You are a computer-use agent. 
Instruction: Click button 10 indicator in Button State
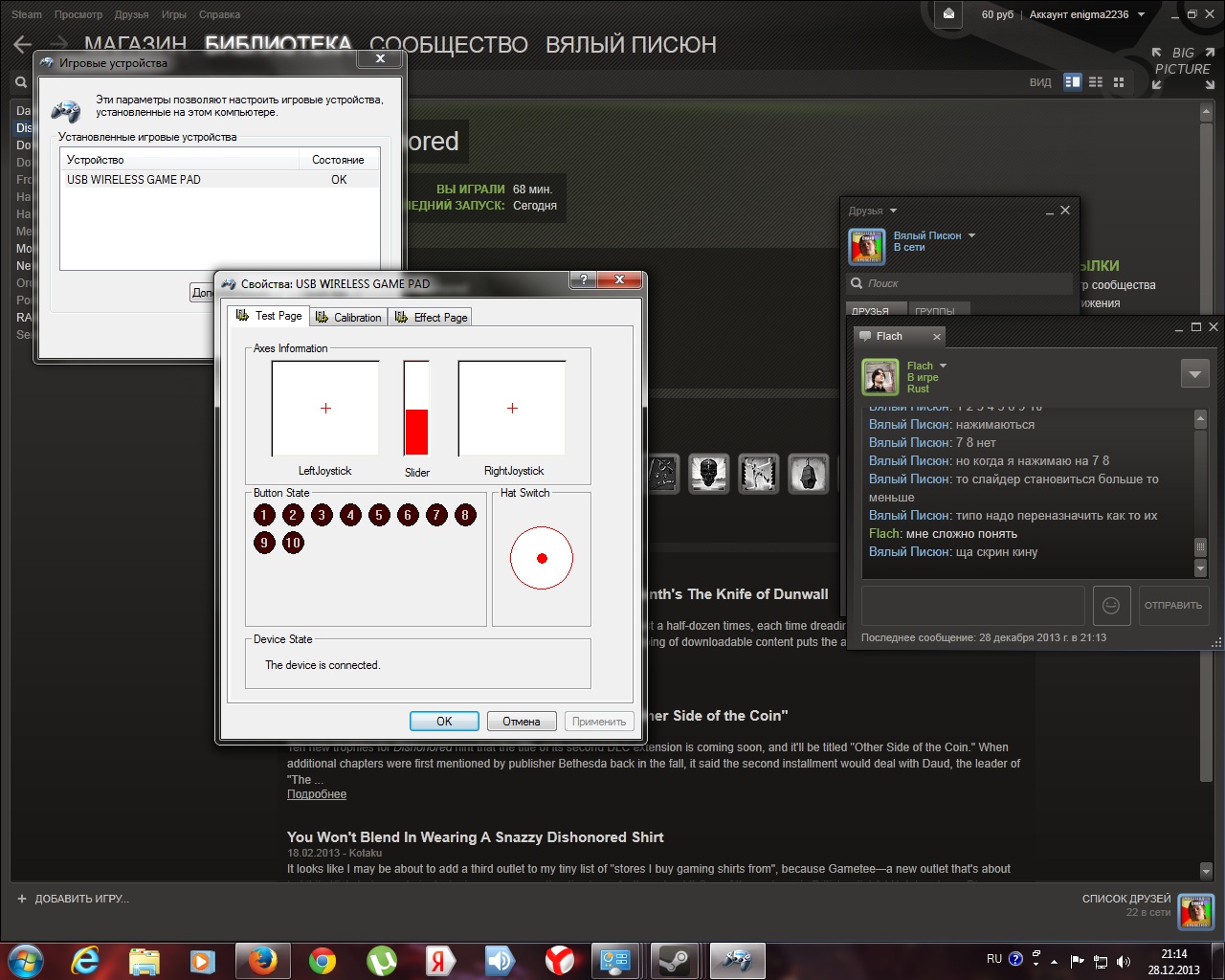point(293,543)
